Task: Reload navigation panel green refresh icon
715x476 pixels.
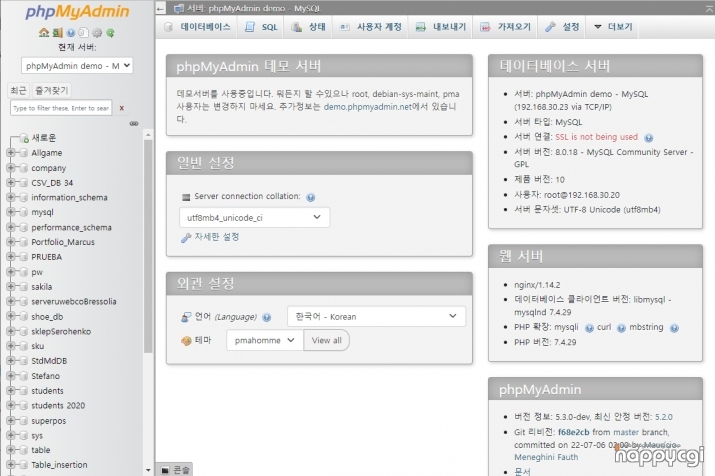Action: pyautogui.click(x=110, y=33)
